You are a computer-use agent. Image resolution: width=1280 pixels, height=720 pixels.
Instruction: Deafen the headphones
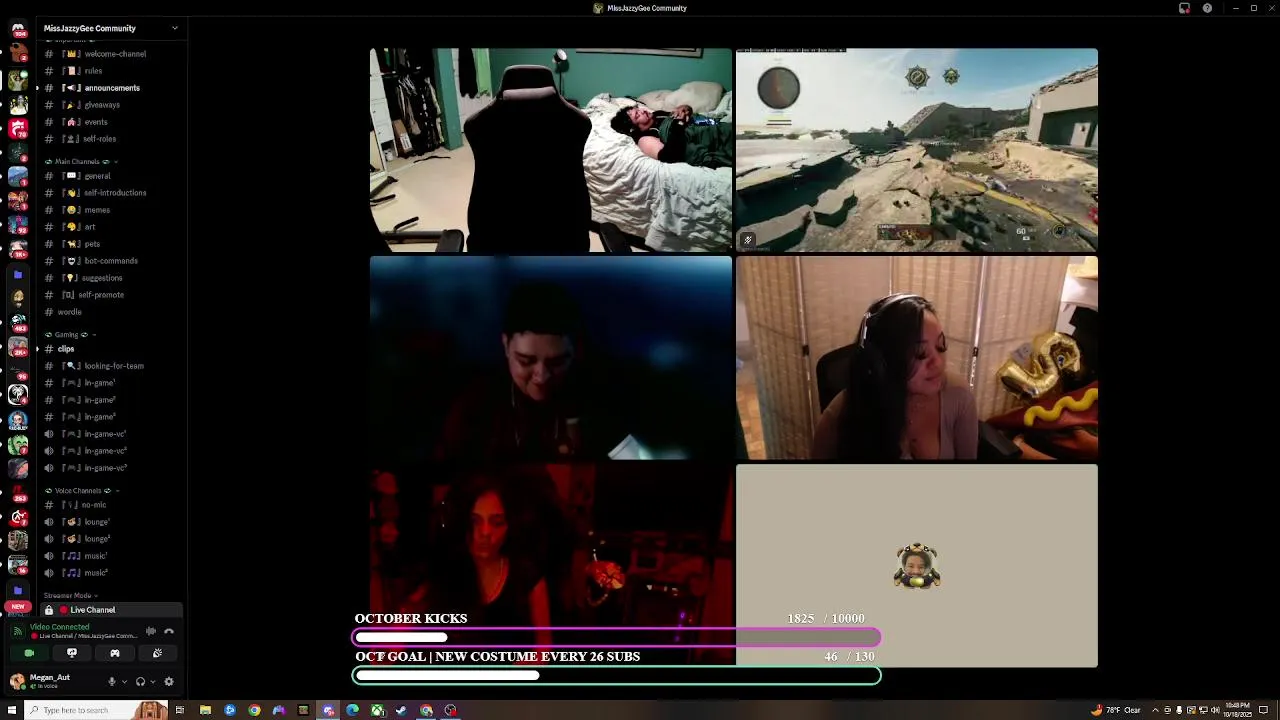pos(140,682)
